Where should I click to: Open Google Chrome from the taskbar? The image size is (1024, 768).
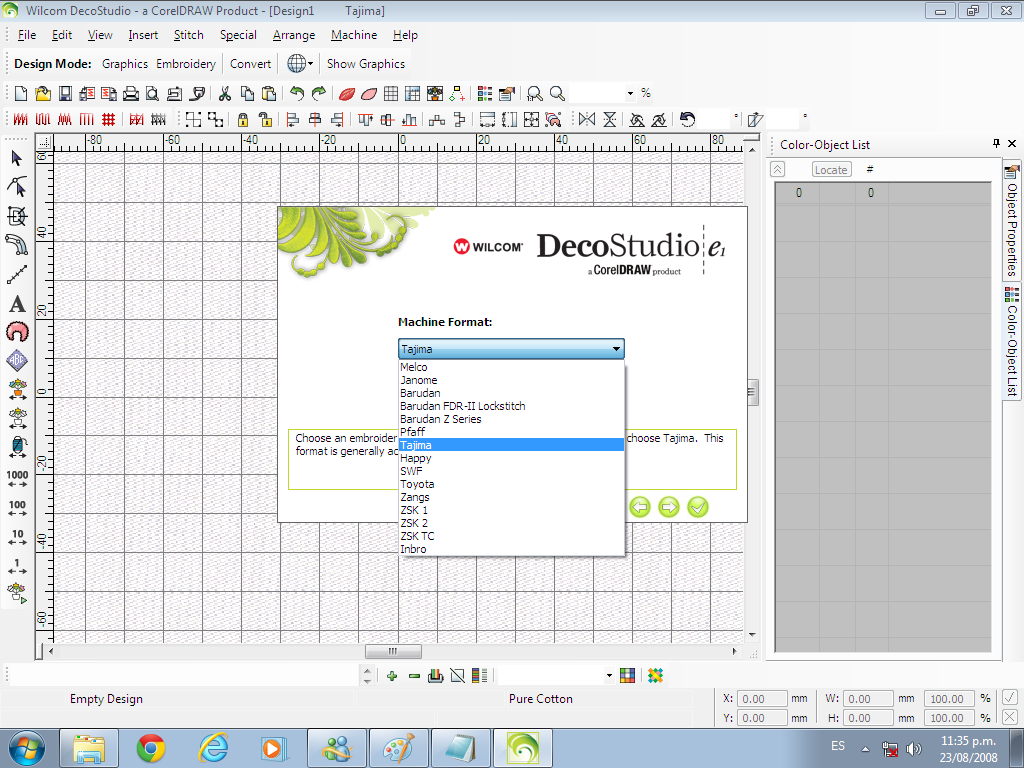pos(151,748)
